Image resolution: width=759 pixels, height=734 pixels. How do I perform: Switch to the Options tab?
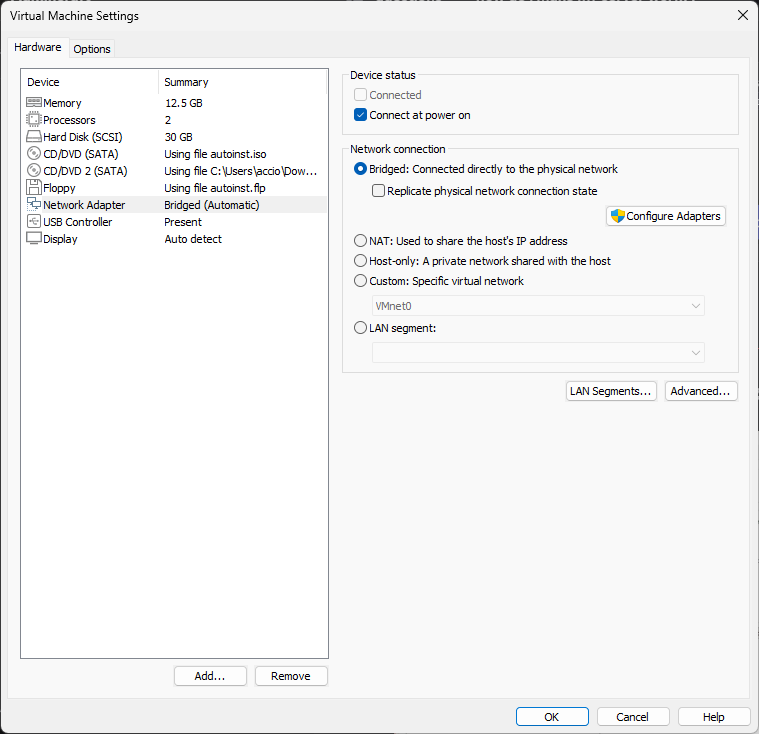(91, 49)
